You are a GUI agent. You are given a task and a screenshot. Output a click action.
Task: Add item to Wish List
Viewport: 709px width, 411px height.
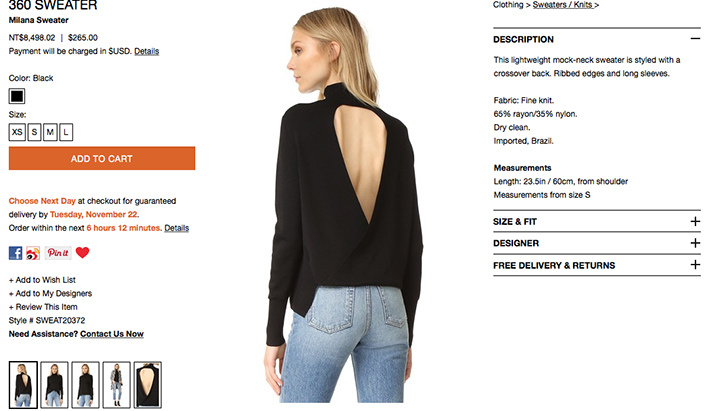(x=42, y=280)
